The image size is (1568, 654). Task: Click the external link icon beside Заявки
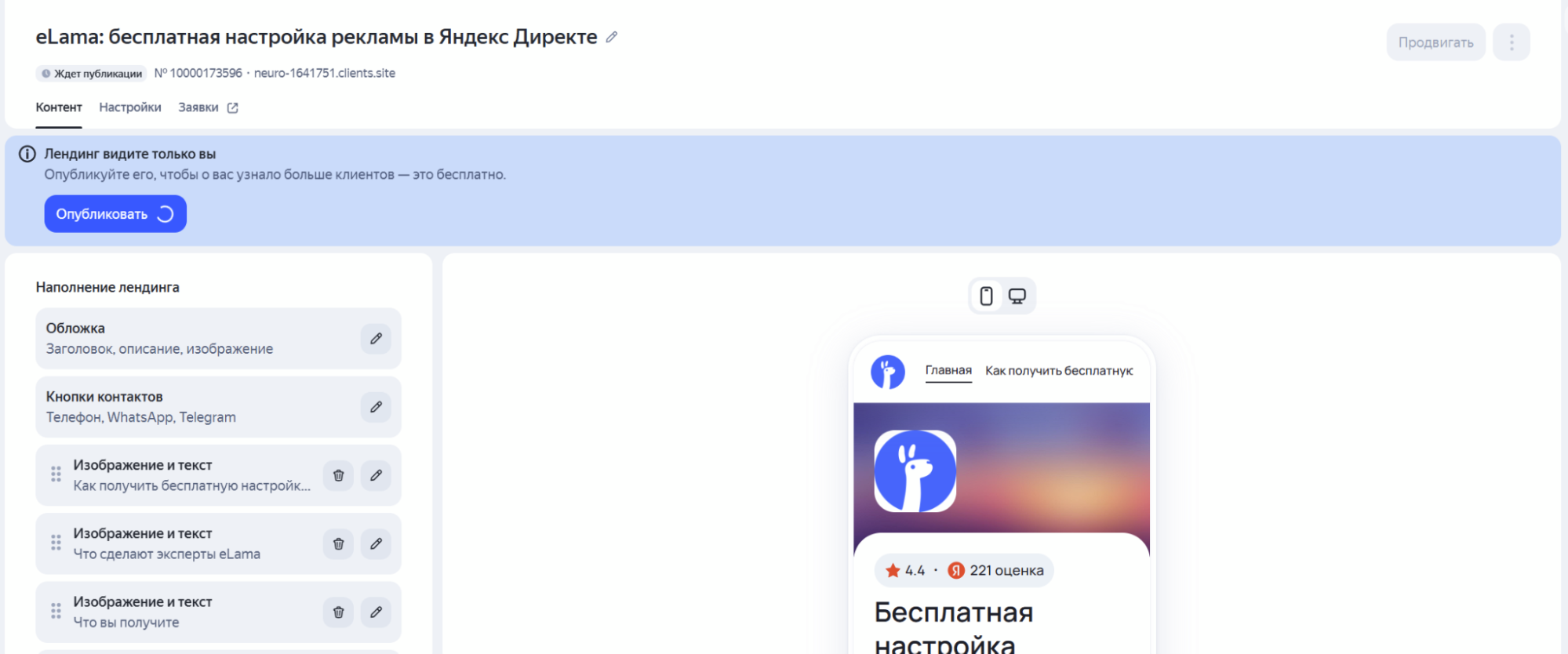click(x=233, y=108)
